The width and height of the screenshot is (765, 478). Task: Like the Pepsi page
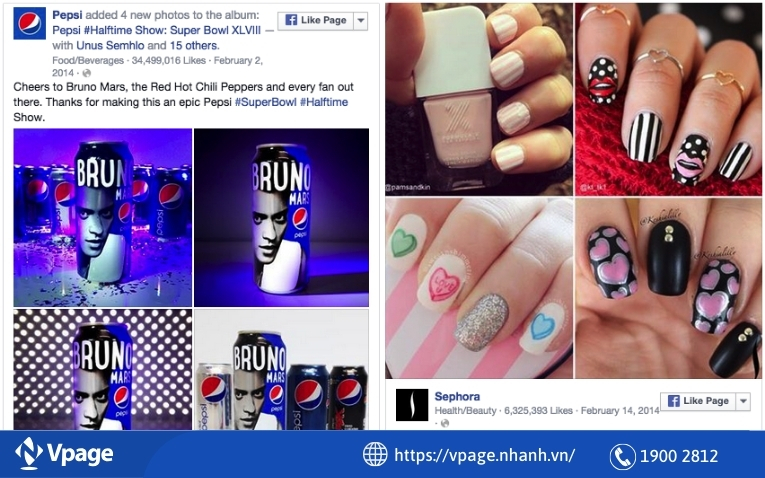click(x=316, y=20)
